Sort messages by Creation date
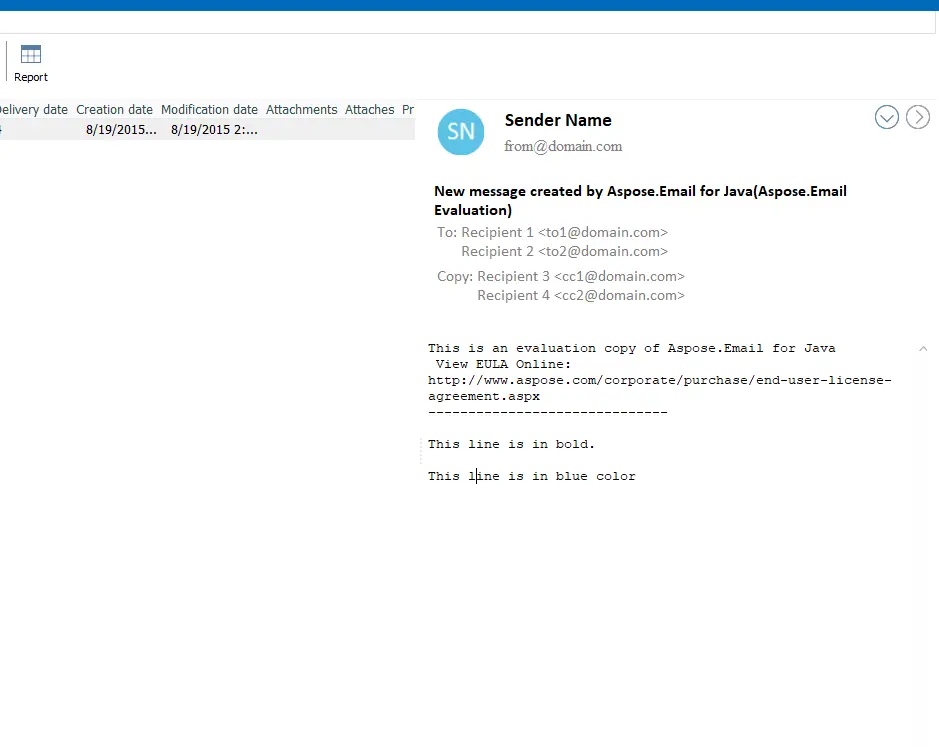This screenshot has height=747, width=939. point(114,109)
